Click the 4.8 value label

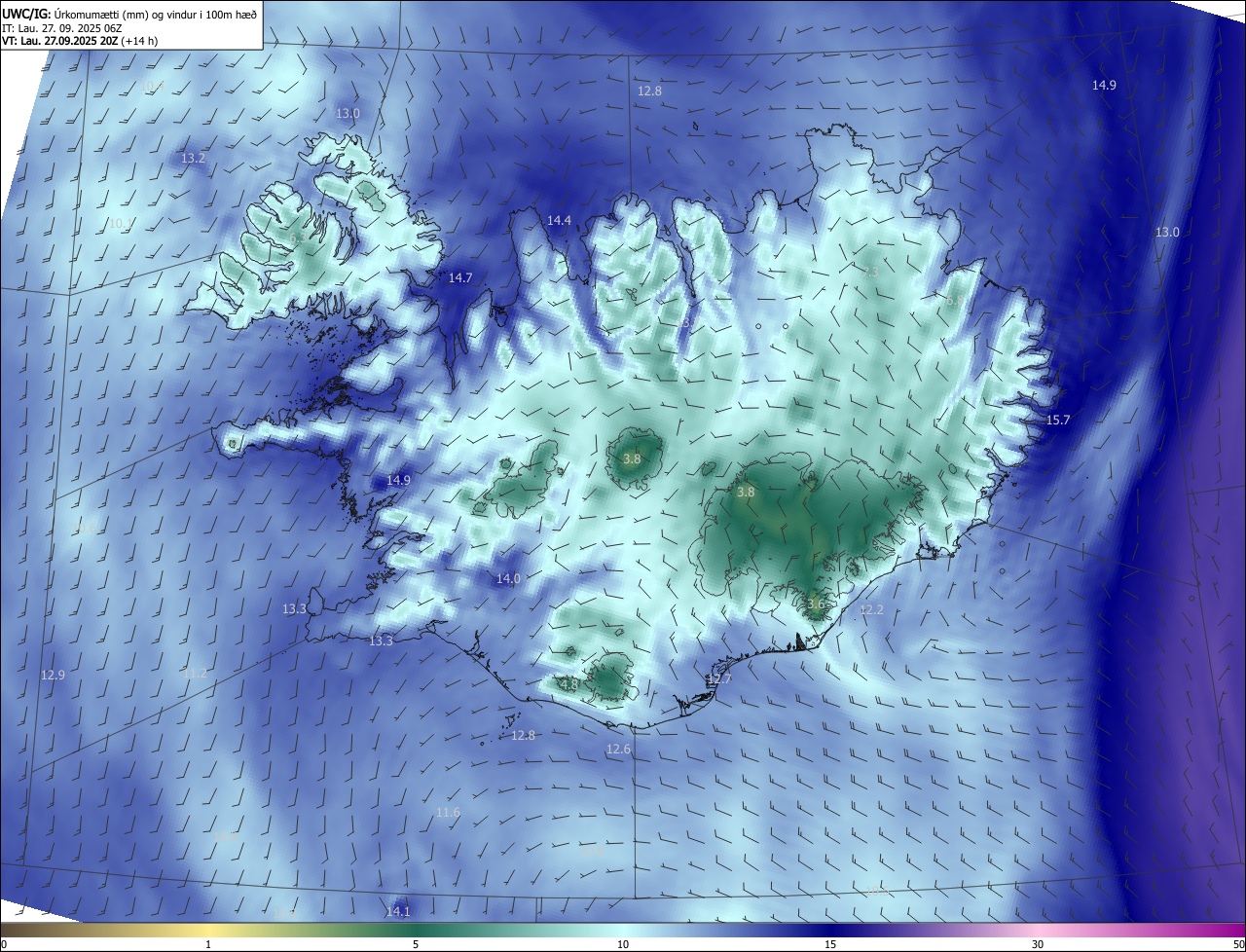569,685
